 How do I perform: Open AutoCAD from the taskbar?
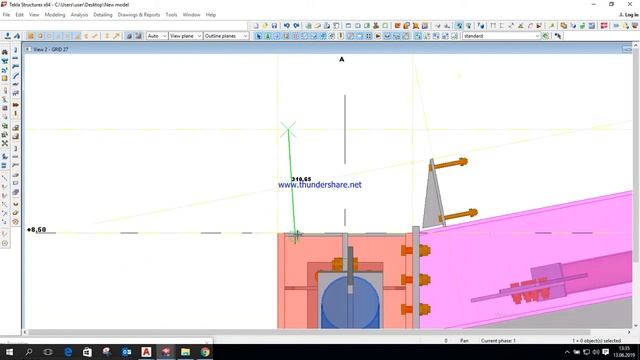[146, 352]
